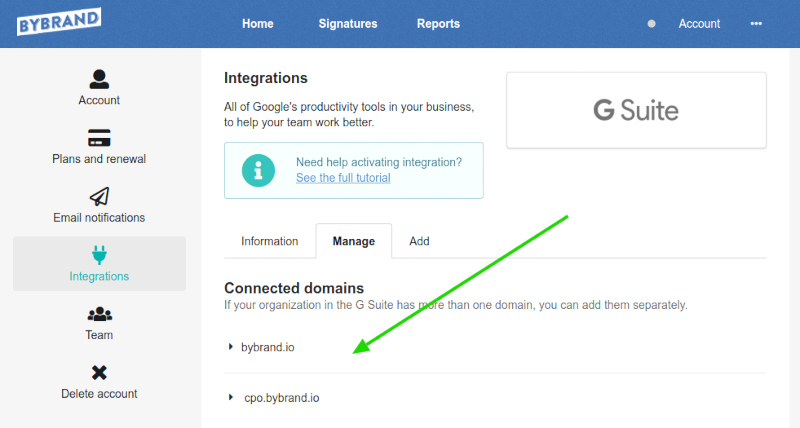This screenshot has width=800, height=428.
Task: Click the bybrand.io domain text
Action: click(x=267, y=347)
